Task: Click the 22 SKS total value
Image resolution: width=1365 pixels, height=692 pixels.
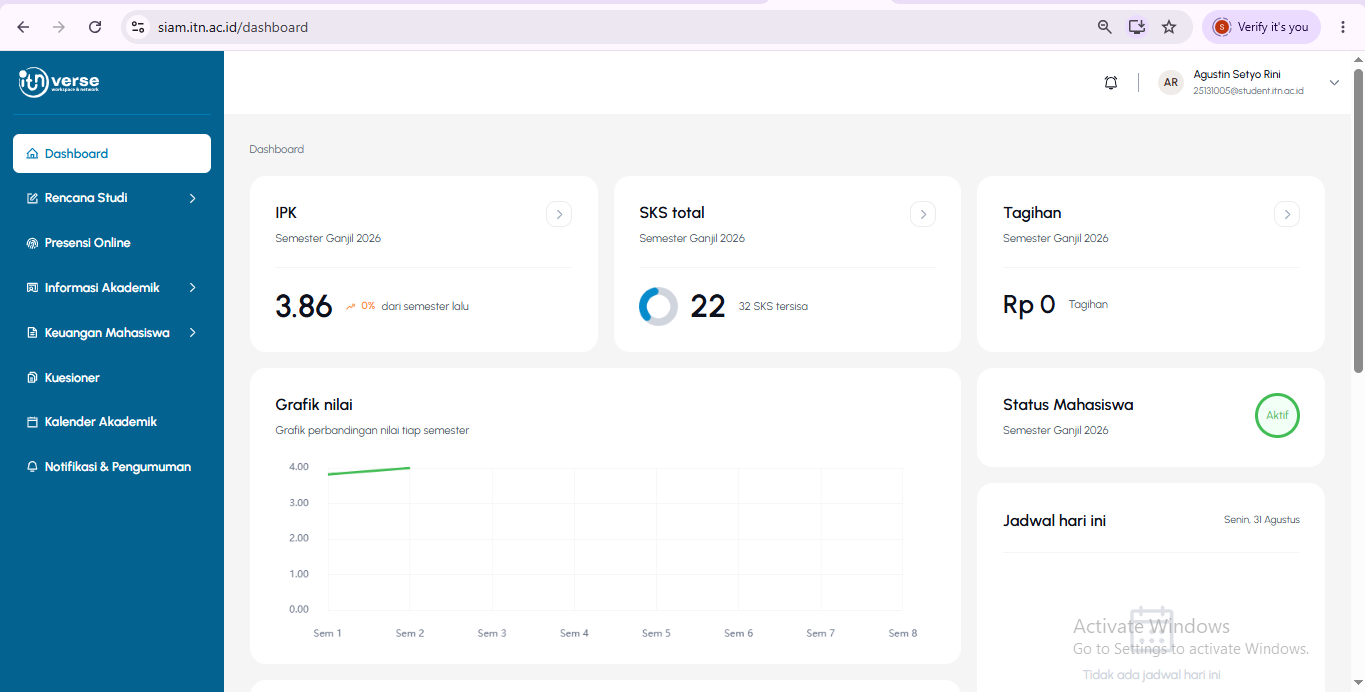Action: [x=708, y=306]
